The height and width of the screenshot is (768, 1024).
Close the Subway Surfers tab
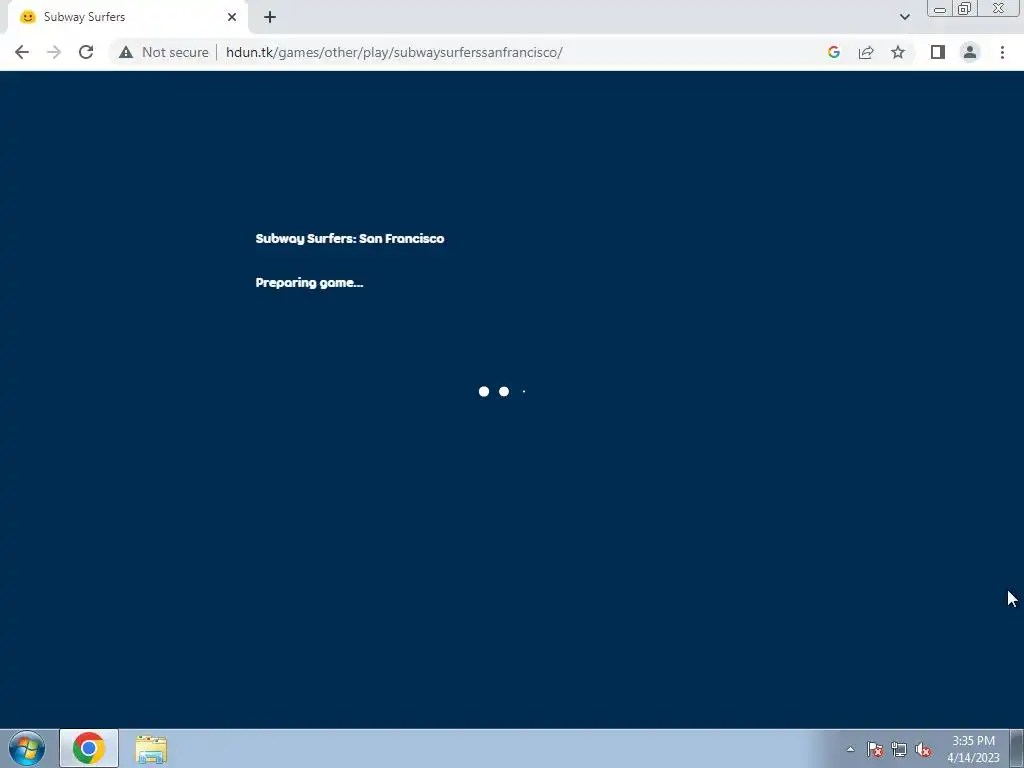[x=232, y=17]
